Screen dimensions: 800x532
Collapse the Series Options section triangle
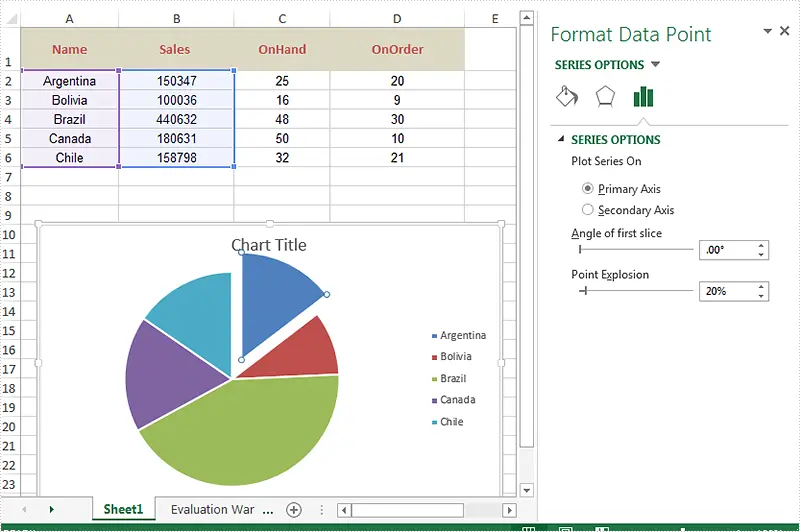pyautogui.click(x=561, y=140)
